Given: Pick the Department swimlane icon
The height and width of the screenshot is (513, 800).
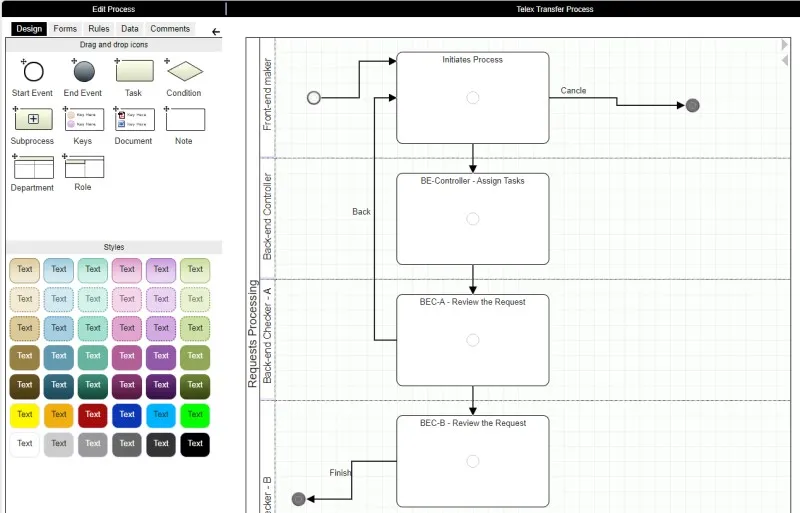Looking at the screenshot, I should [34, 167].
